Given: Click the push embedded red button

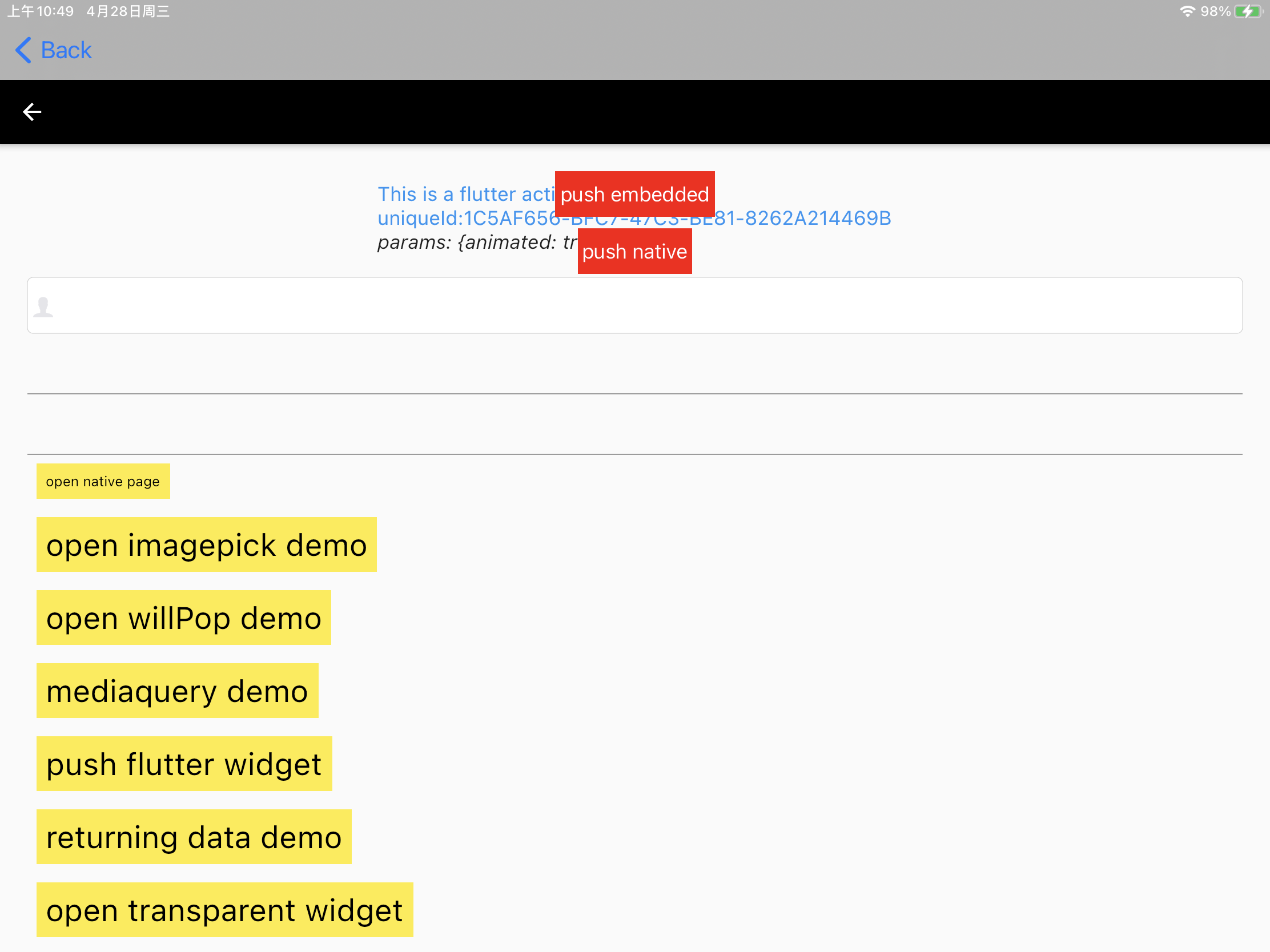Looking at the screenshot, I should (634, 194).
